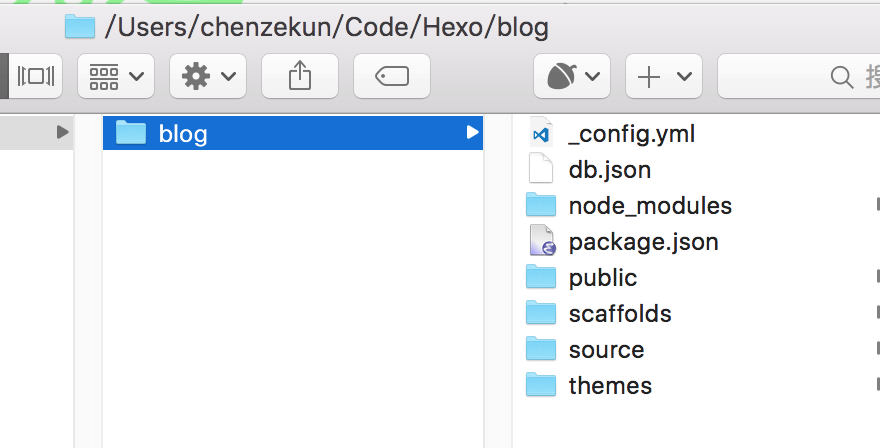Select the package.json file
Viewport: 880px width, 448px height.
(x=643, y=241)
